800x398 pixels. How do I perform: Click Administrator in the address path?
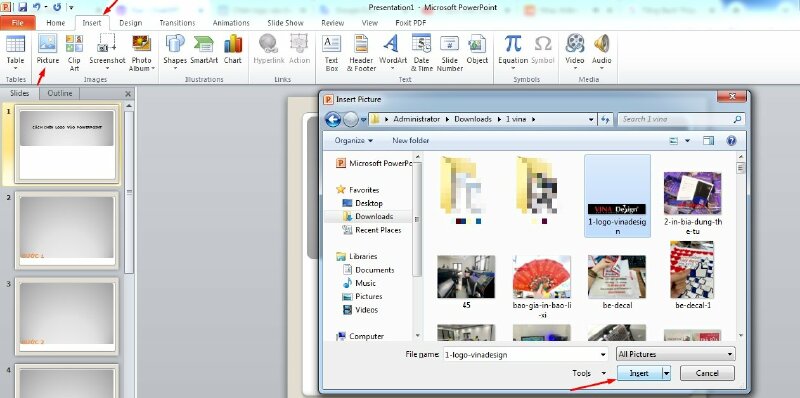[416, 119]
